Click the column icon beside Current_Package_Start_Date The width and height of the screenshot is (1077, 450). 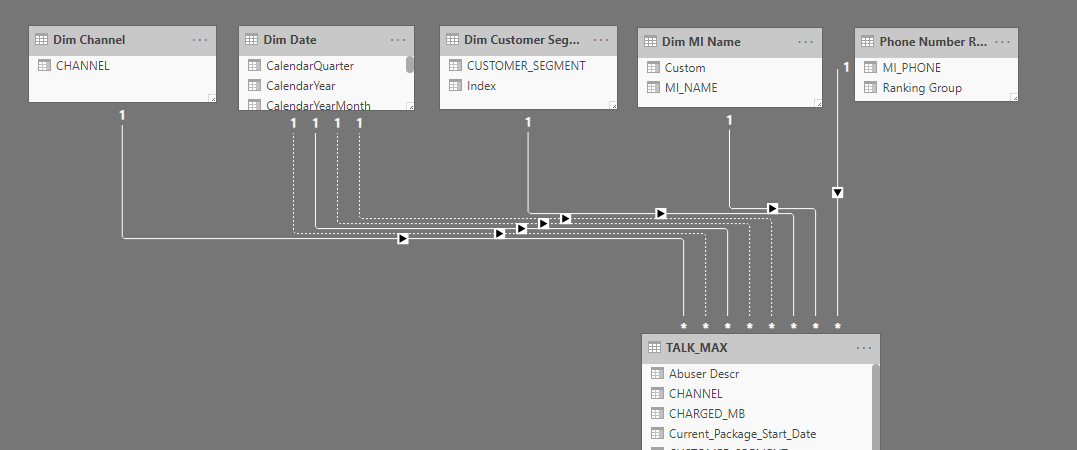(657, 434)
